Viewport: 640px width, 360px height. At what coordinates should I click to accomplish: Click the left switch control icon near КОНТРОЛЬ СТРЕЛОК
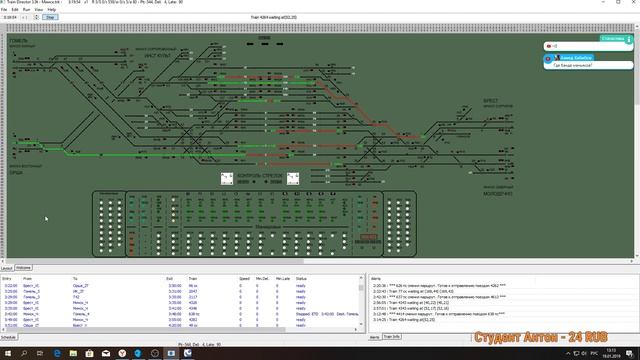(x=227, y=179)
